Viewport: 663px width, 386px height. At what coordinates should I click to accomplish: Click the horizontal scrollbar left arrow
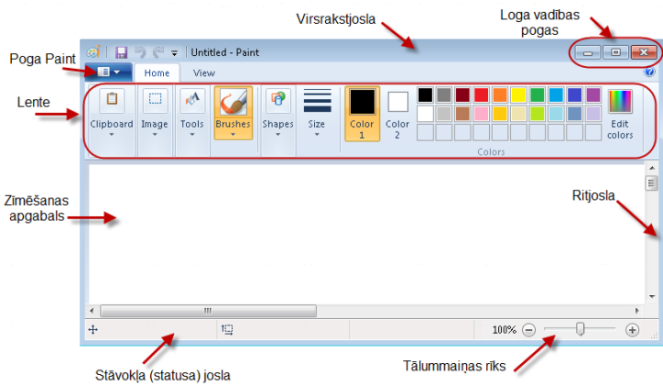coord(92,311)
